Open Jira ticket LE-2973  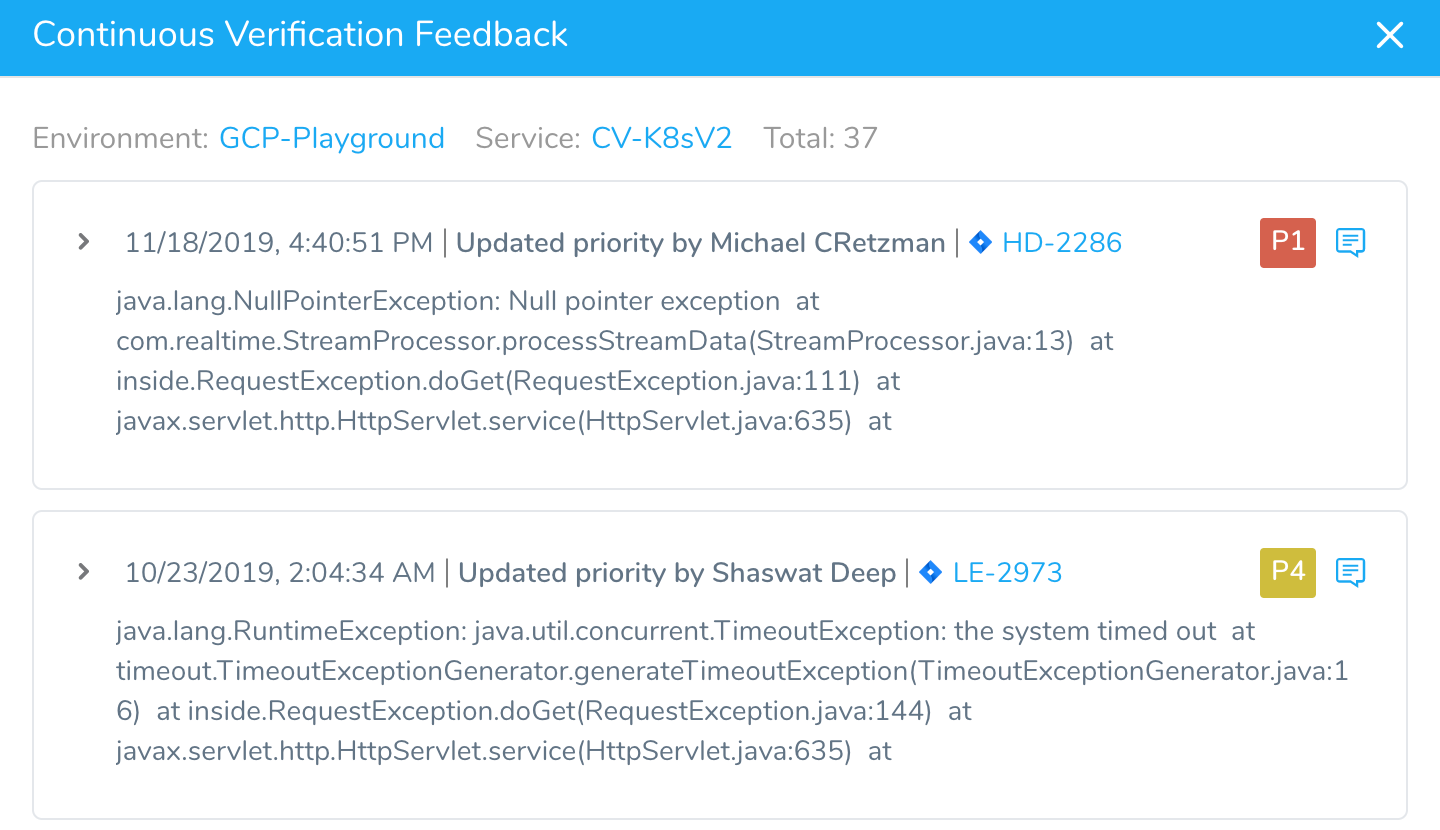(x=1007, y=573)
